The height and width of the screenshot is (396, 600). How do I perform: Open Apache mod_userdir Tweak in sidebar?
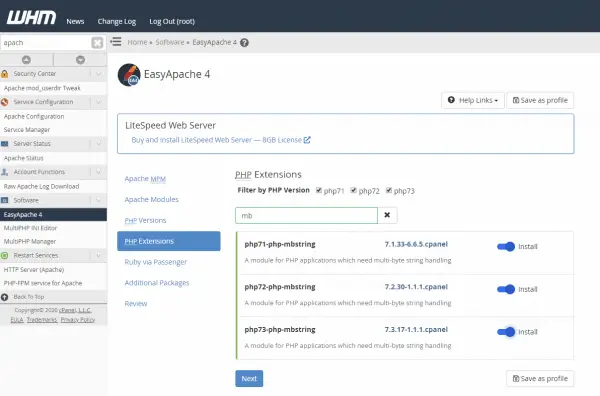click(x=42, y=88)
